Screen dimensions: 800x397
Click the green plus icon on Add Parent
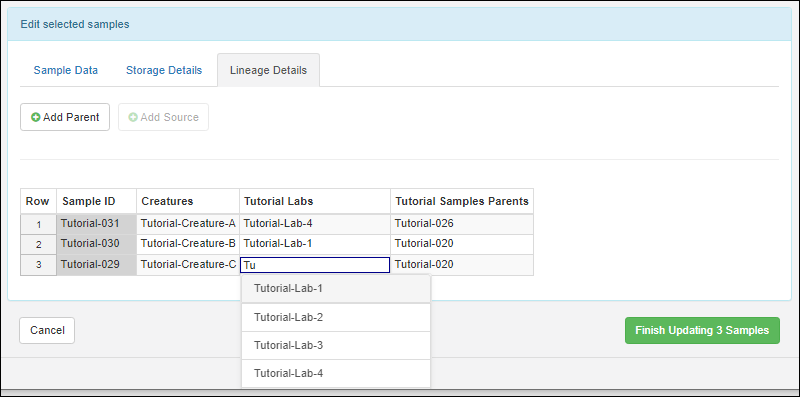click(36, 117)
